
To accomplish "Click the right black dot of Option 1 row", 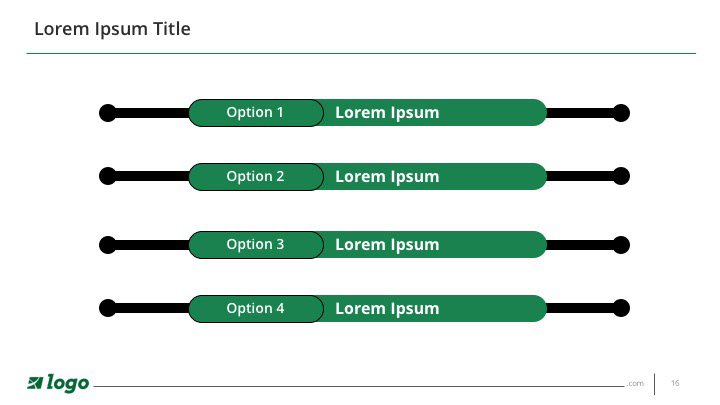I will [x=621, y=113].
